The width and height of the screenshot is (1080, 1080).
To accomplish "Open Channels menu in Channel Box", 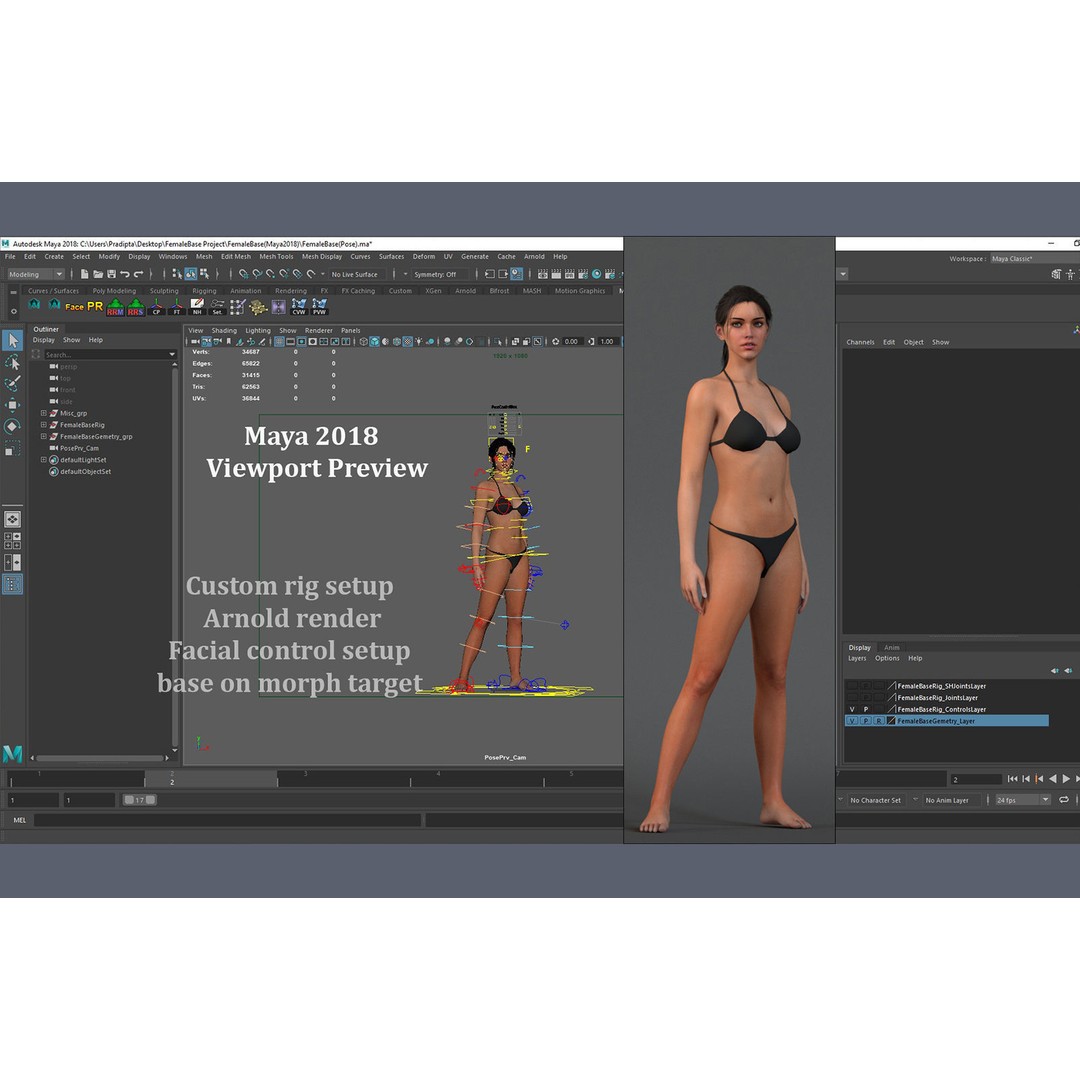I will (860, 342).
